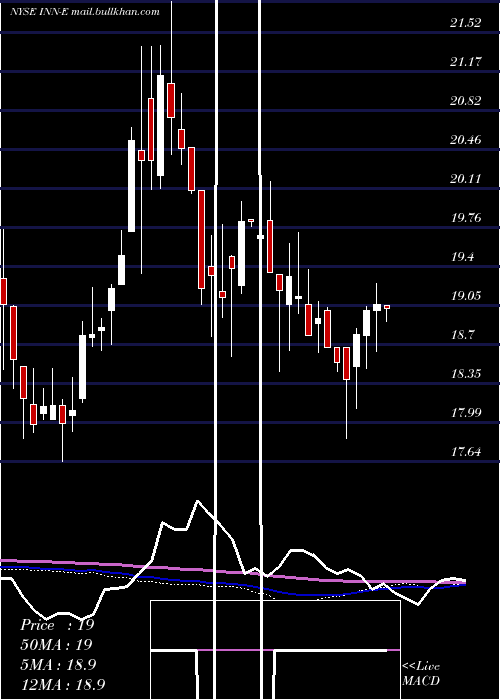Screen dimensions: 500x700
Task: Select the 18.35 price axis label
Action: pyautogui.click(x=466, y=374)
